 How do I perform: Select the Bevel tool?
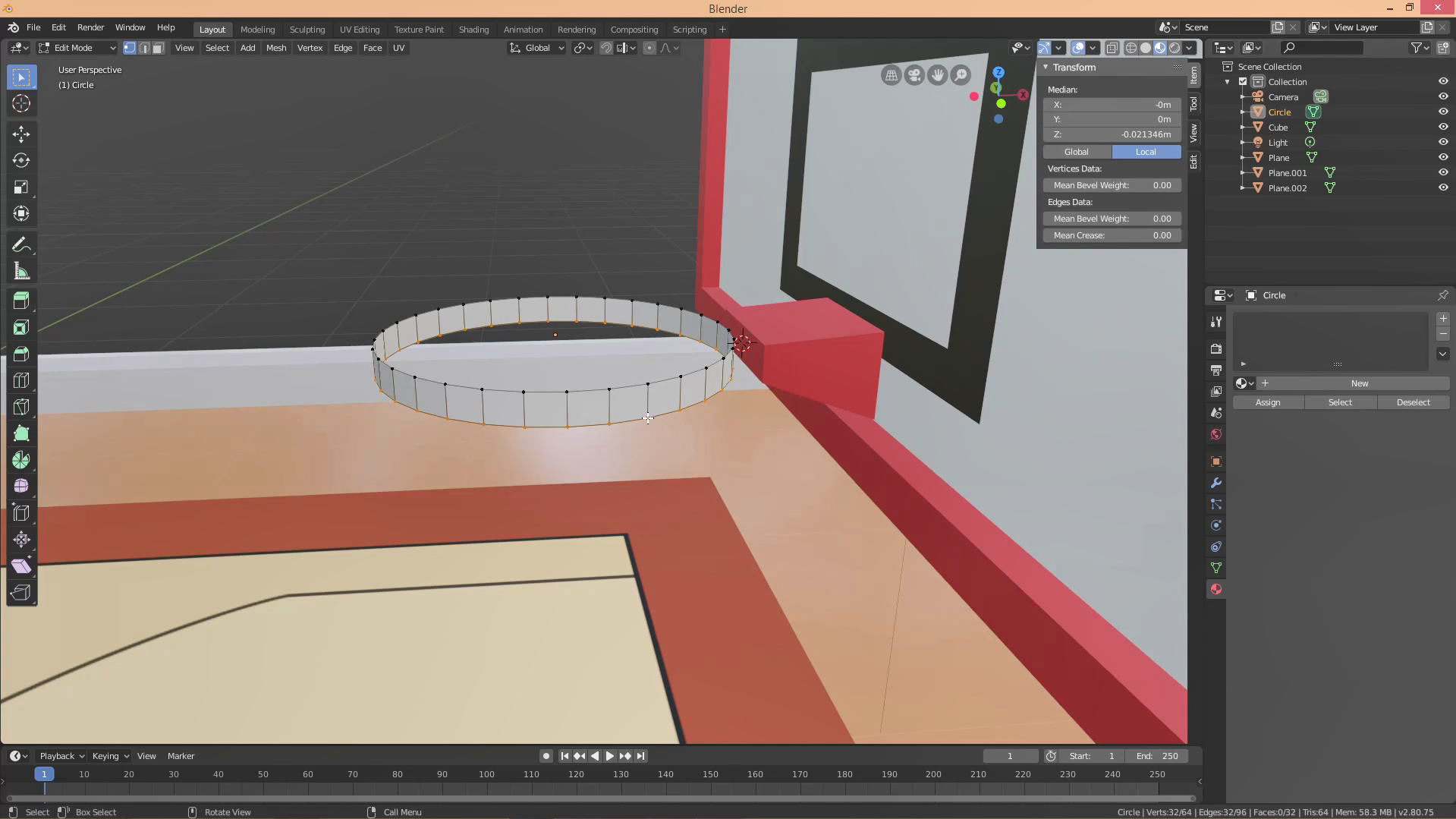tap(21, 354)
